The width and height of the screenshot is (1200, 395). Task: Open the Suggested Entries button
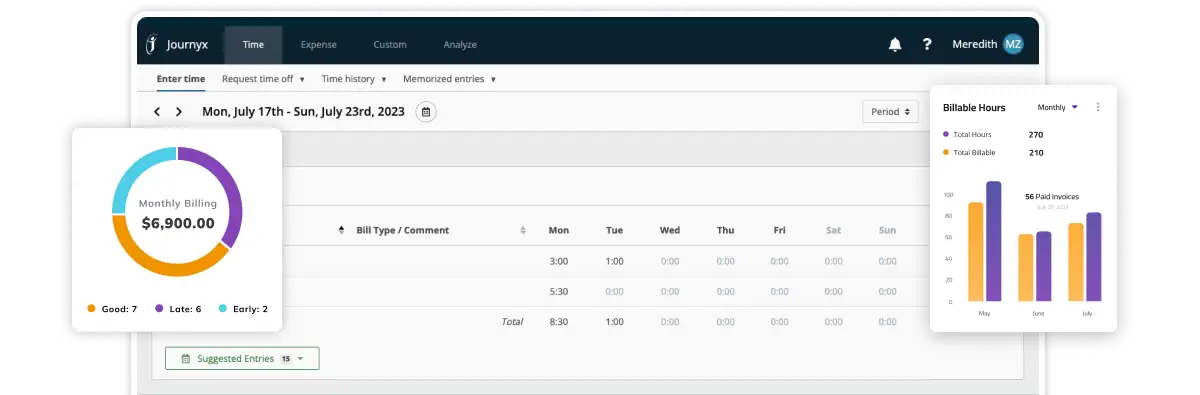242,358
